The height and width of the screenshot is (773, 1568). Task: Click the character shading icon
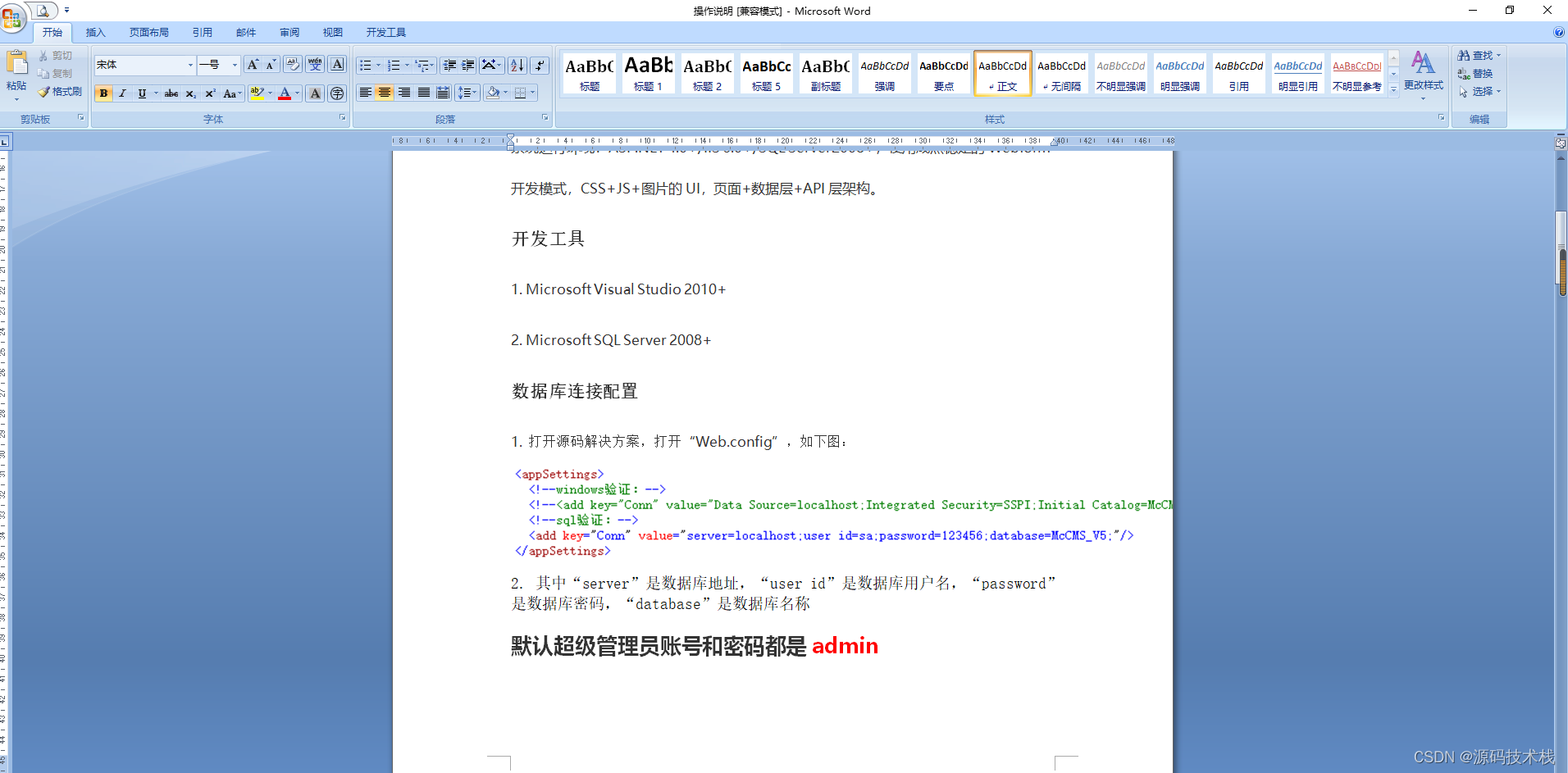point(315,93)
